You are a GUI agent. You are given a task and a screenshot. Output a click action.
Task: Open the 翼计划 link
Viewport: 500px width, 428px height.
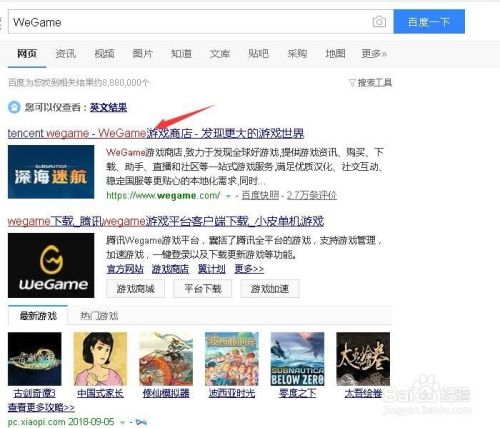(x=212, y=269)
